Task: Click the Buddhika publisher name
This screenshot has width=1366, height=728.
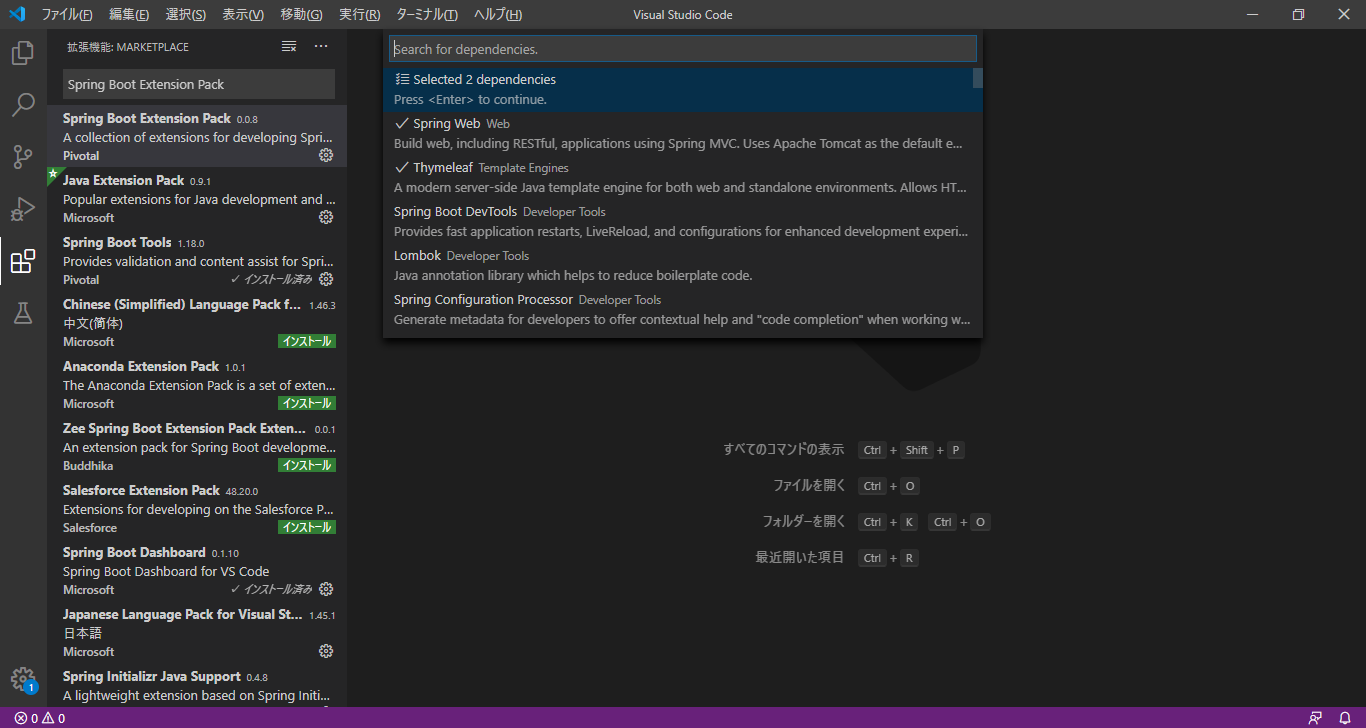Action: point(88,466)
